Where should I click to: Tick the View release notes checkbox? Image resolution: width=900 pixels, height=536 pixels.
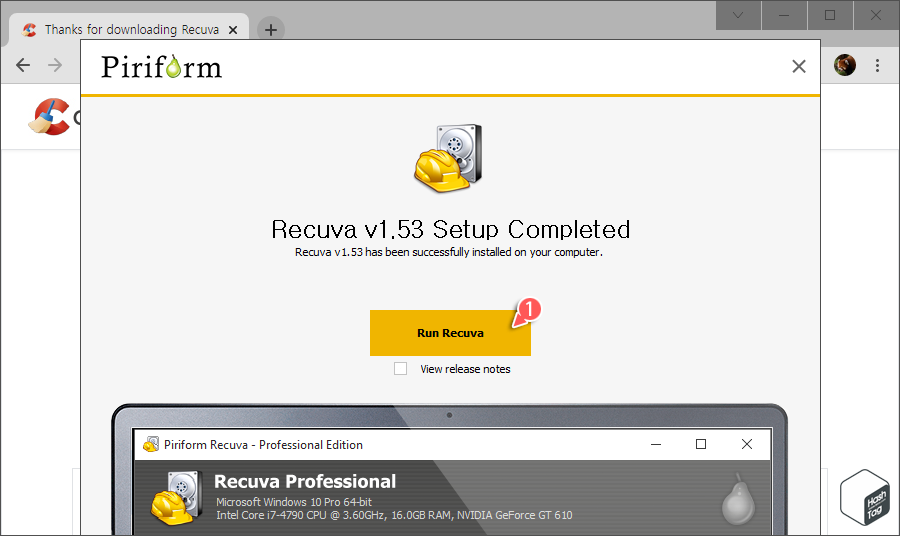pyautogui.click(x=401, y=368)
